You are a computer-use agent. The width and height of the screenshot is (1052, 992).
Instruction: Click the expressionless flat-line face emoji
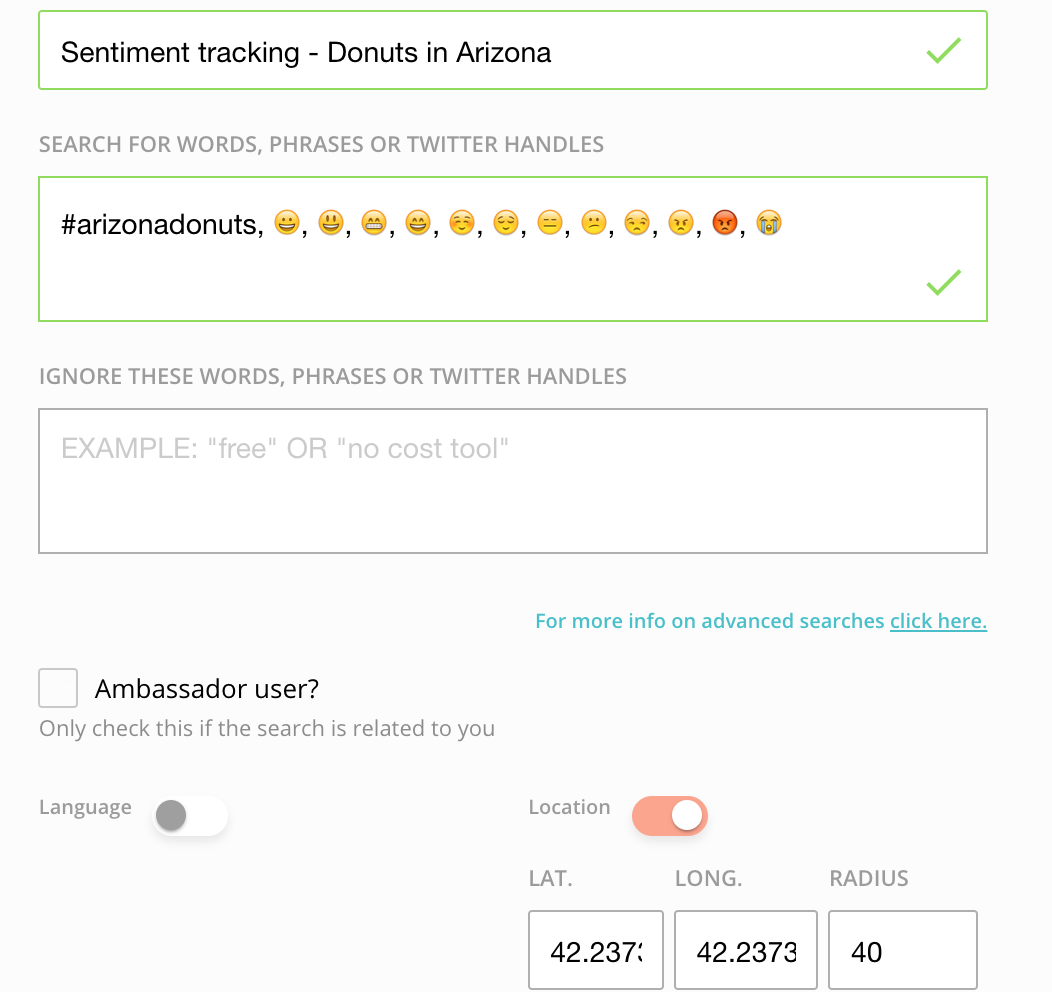pos(548,223)
